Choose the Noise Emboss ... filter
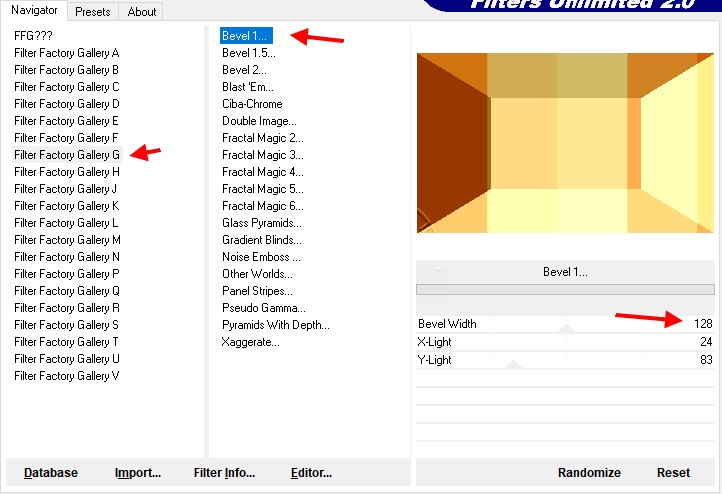722x494 pixels. [x=261, y=257]
